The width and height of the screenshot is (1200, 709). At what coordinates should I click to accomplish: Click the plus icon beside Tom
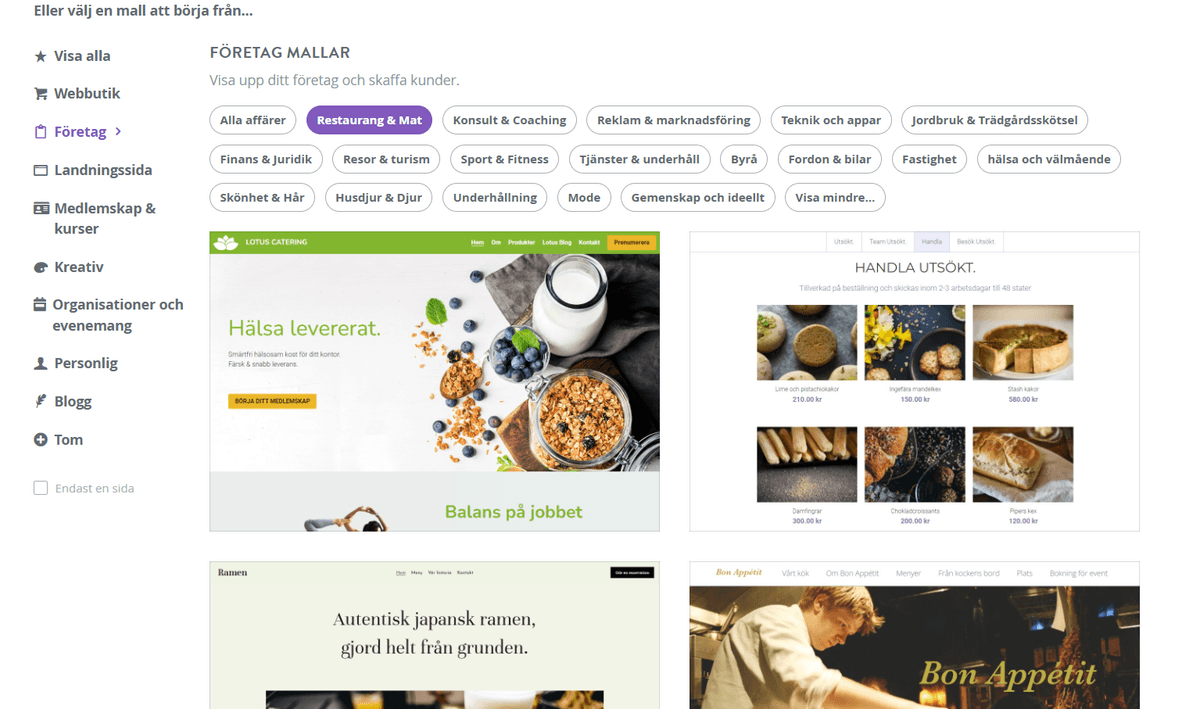(x=41, y=440)
